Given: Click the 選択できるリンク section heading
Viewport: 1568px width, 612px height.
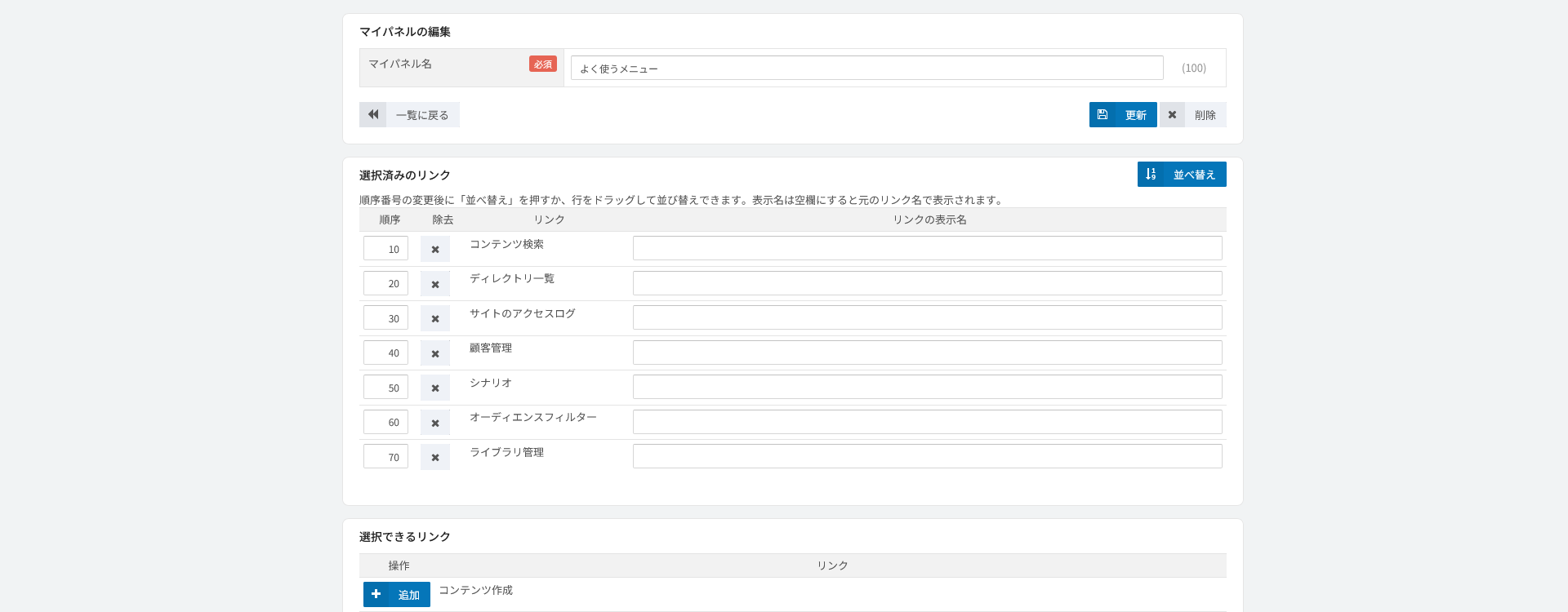Looking at the screenshot, I should tap(405, 536).
